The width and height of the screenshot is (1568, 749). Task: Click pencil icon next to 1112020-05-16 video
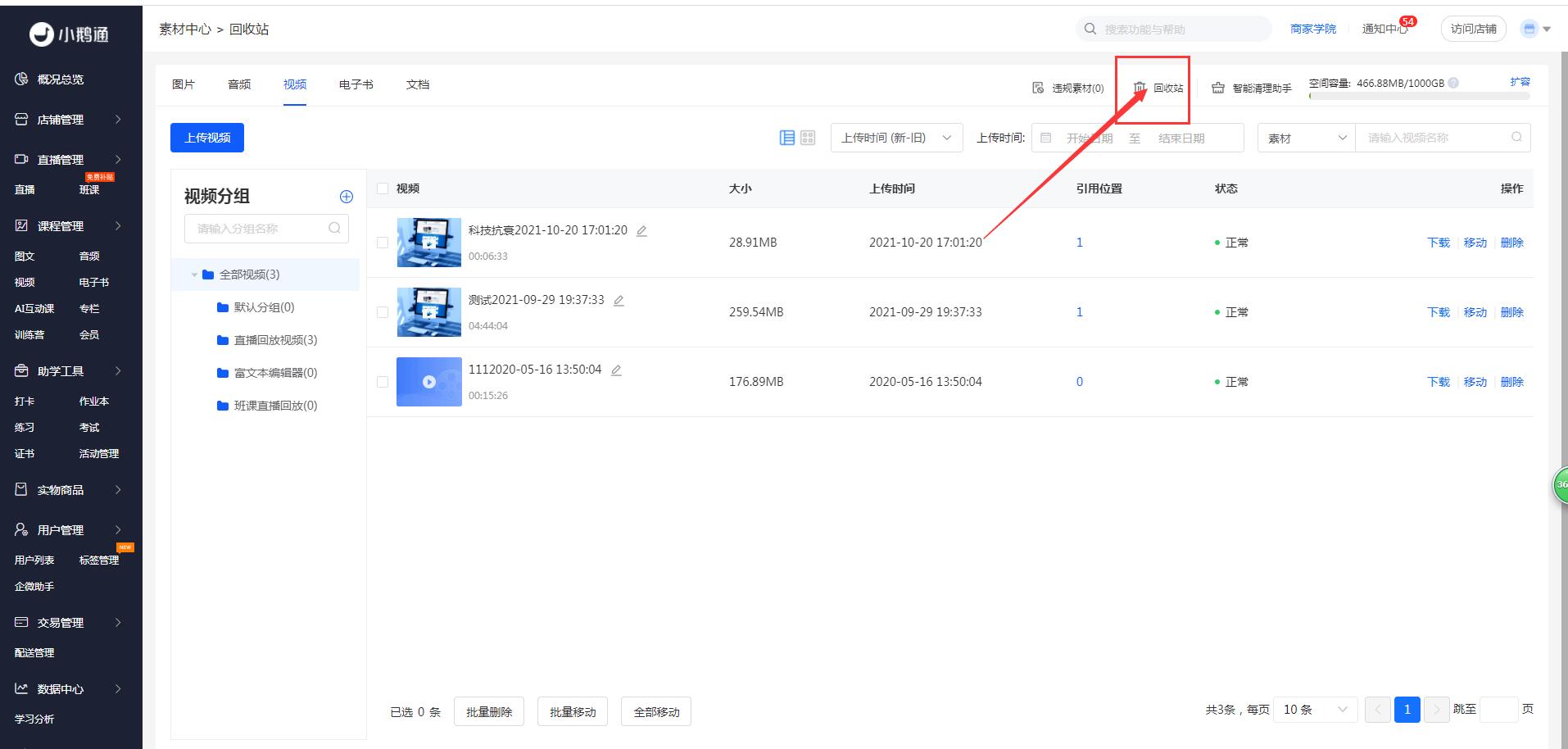pos(616,370)
